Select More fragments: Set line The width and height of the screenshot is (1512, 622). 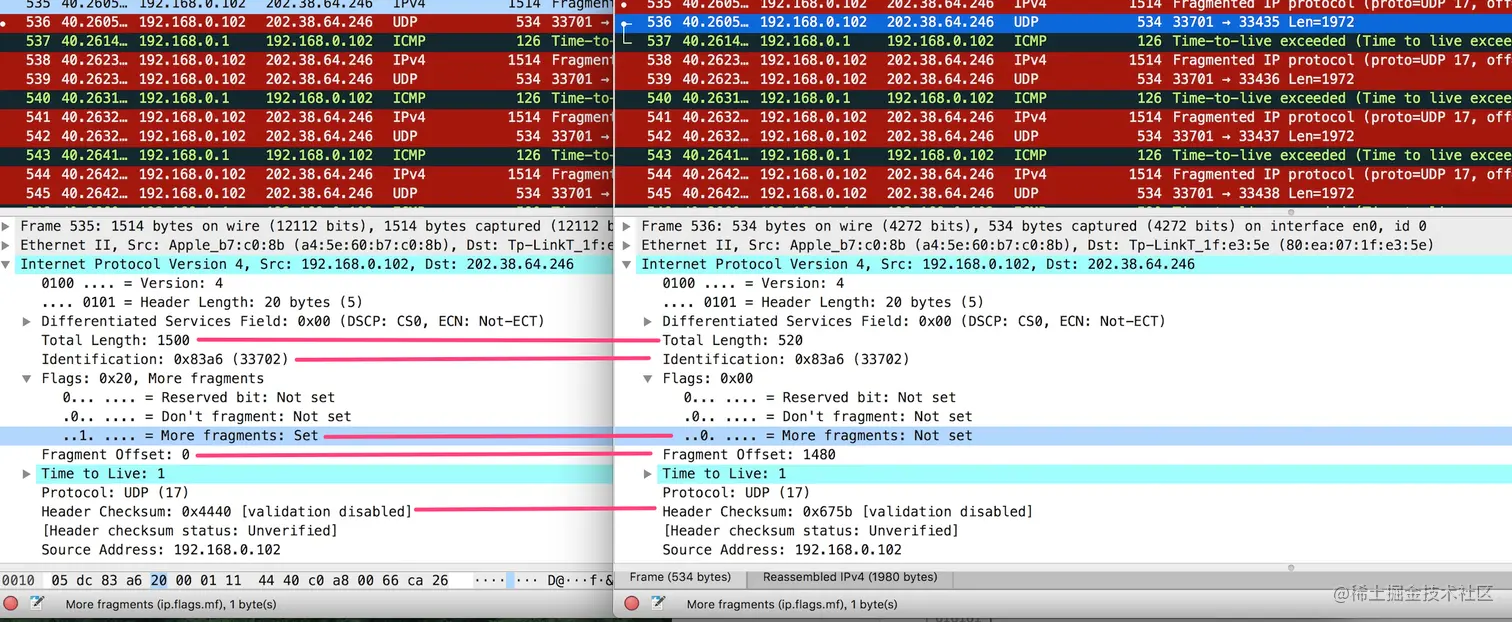190,435
